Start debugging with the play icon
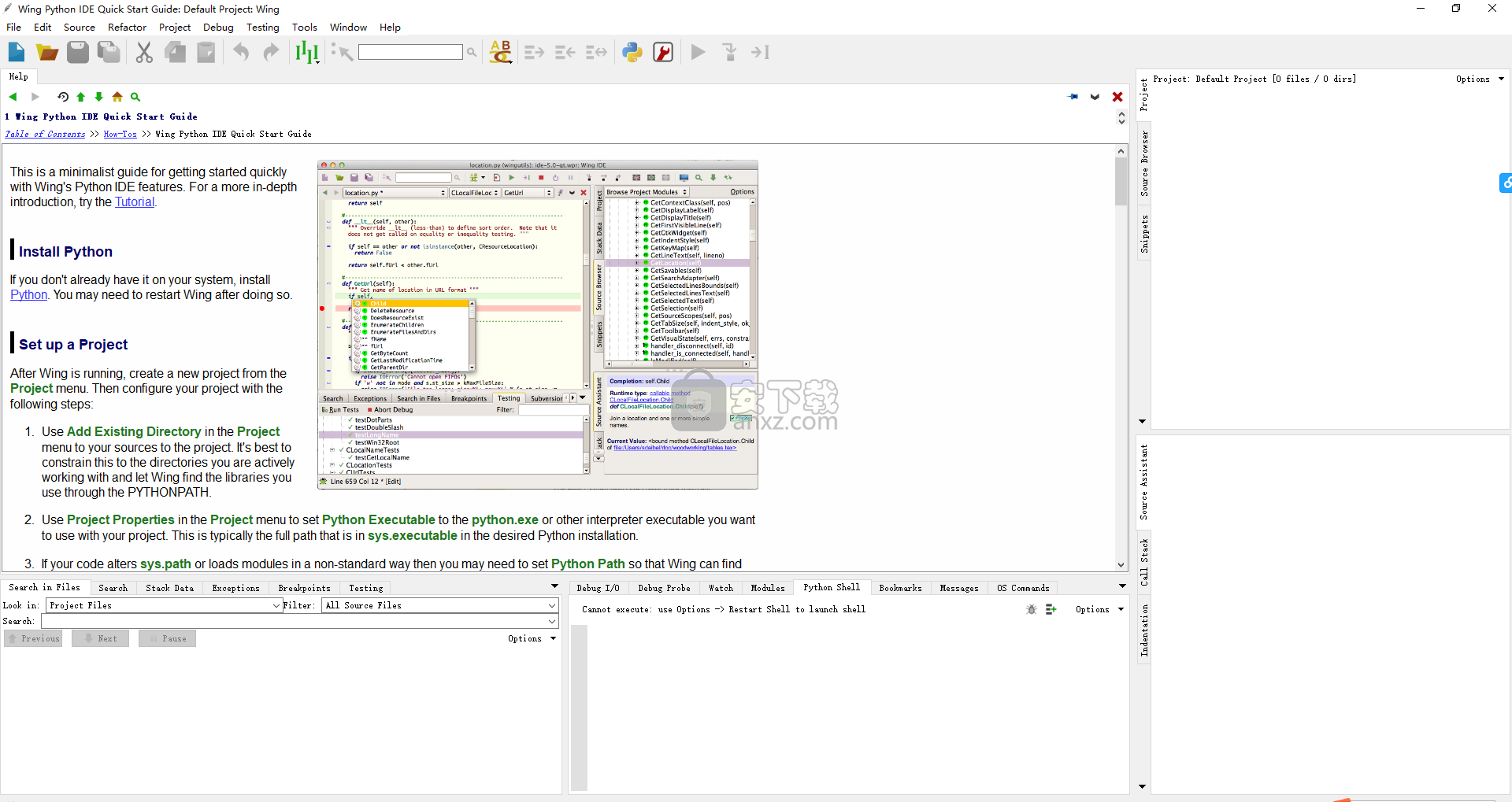The height and width of the screenshot is (802, 1512). (x=698, y=52)
